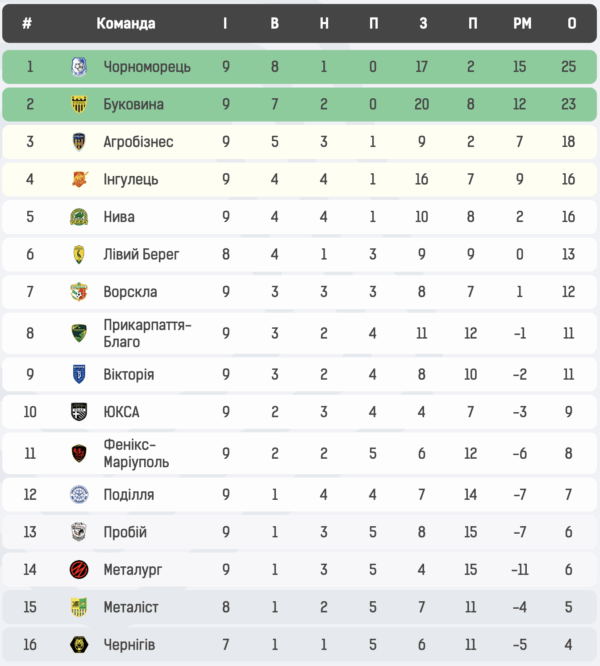Click the Чорноморець team logo
This screenshot has width=600, height=666.
coord(79,67)
